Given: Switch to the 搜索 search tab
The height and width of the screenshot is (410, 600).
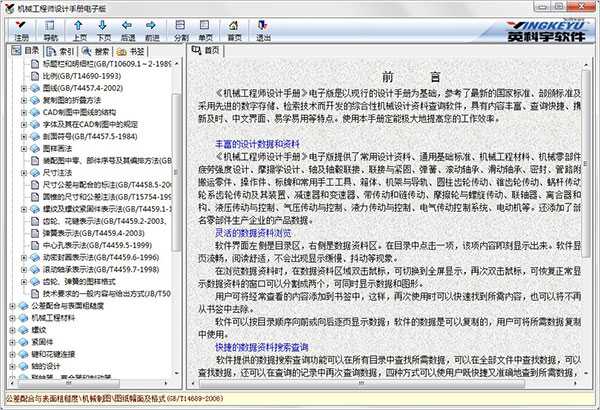Looking at the screenshot, I should (x=97, y=50).
